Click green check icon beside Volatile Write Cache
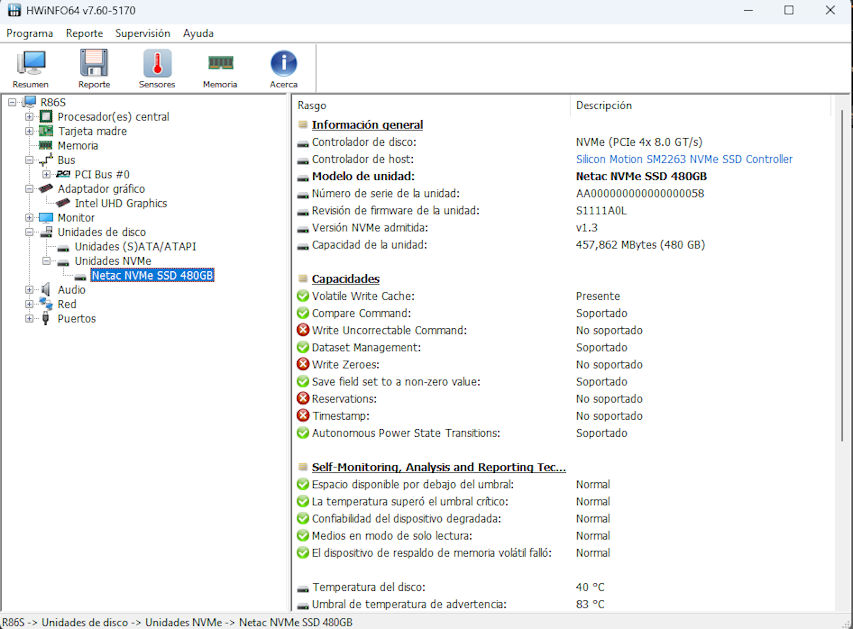 pyautogui.click(x=303, y=296)
